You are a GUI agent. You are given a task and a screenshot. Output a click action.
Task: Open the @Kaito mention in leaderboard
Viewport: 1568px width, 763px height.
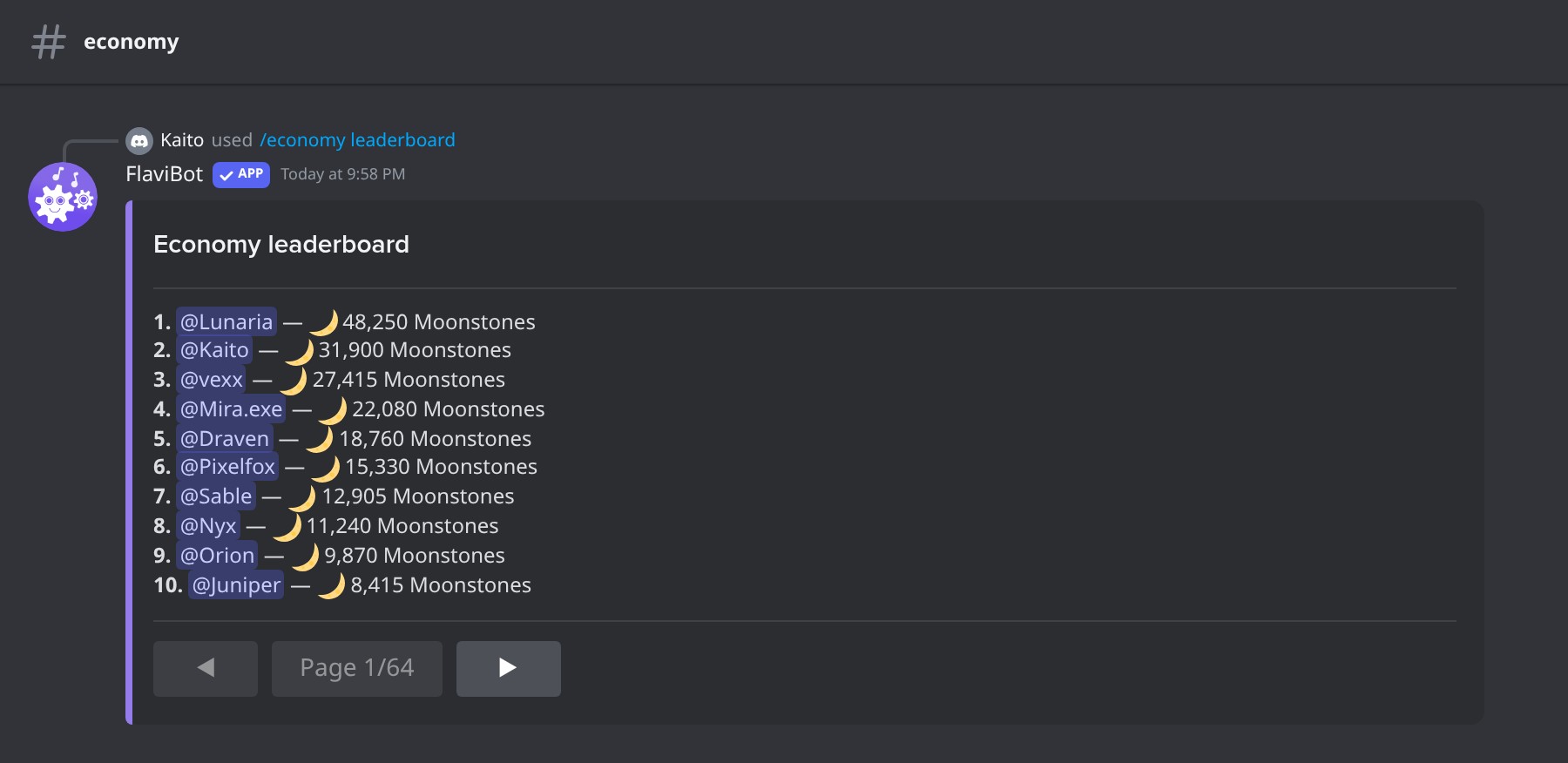[214, 350]
